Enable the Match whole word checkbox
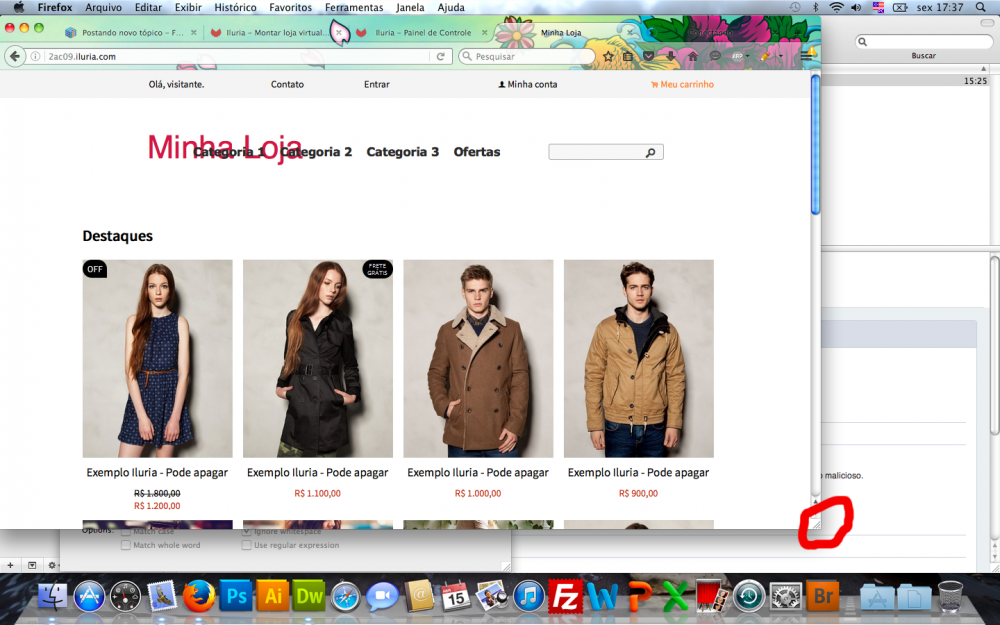1000x625 pixels. click(x=126, y=545)
